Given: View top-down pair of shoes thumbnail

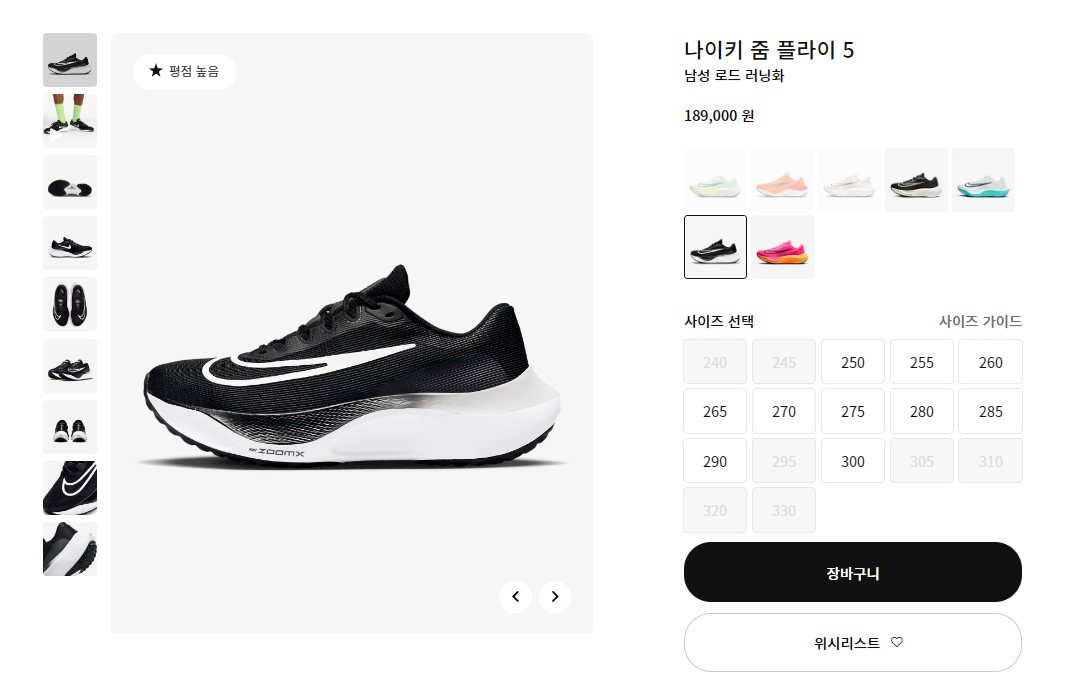Looking at the screenshot, I should coord(70,304).
